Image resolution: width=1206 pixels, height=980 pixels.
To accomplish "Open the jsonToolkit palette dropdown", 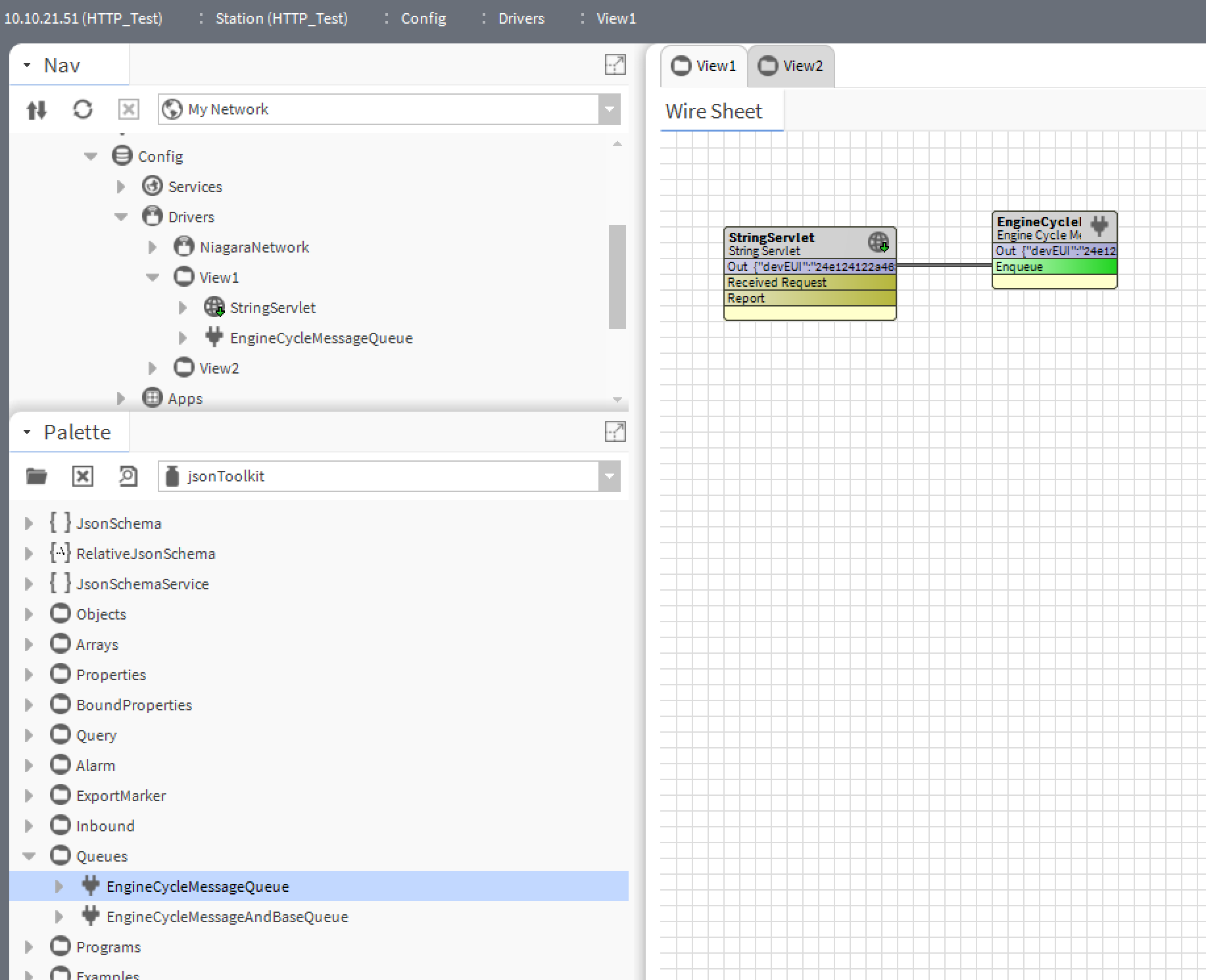I will coord(610,476).
